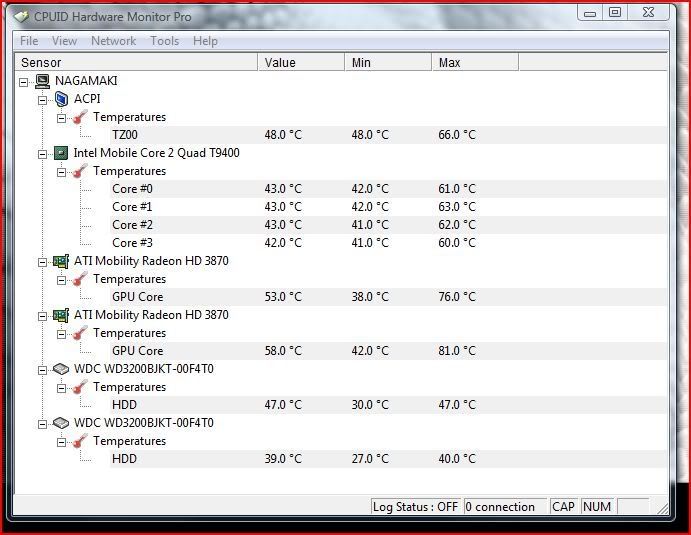Maximize the Hardware Monitor Pro window
Image resolution: width=691 pixels, height=535 pixels.
click(615, 12)
